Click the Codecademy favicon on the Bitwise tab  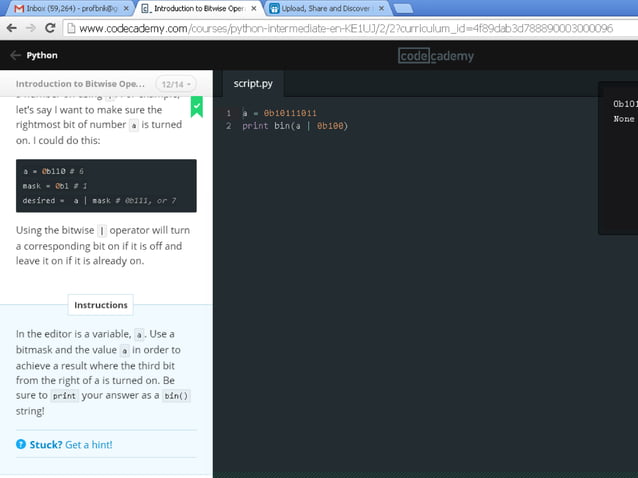coord(145,9)
